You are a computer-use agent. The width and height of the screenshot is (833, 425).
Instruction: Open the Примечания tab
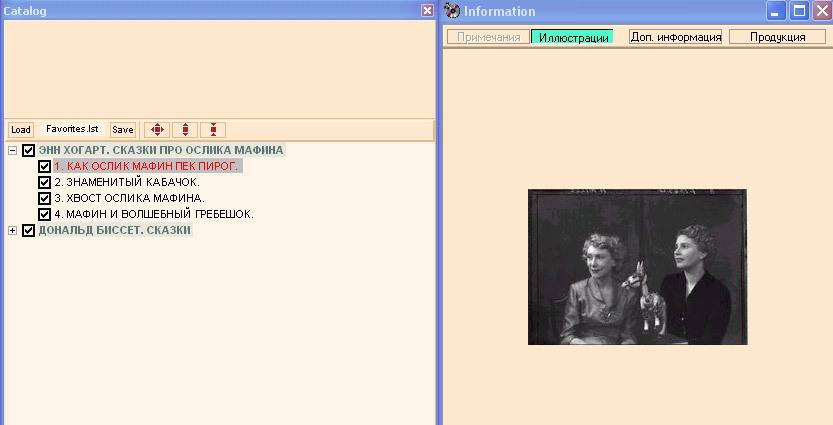pos(488,37)
